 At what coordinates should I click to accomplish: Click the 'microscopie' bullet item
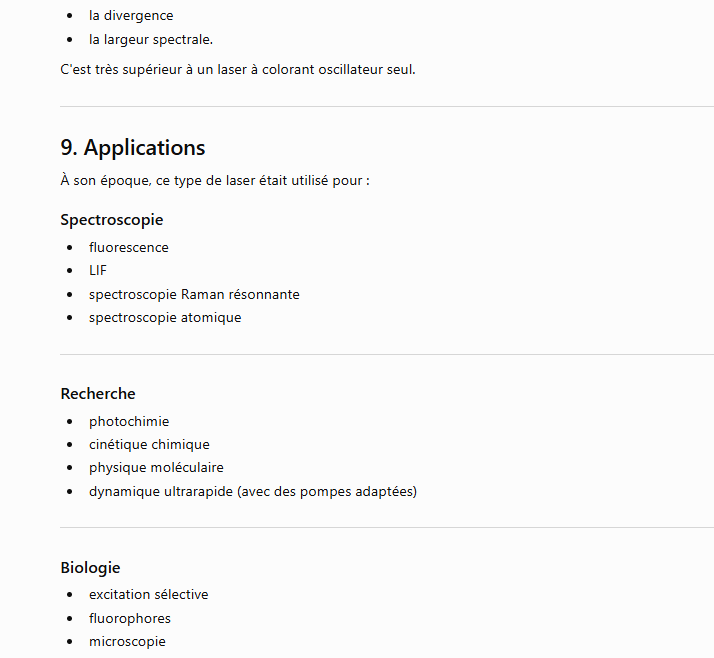[127, 642]
